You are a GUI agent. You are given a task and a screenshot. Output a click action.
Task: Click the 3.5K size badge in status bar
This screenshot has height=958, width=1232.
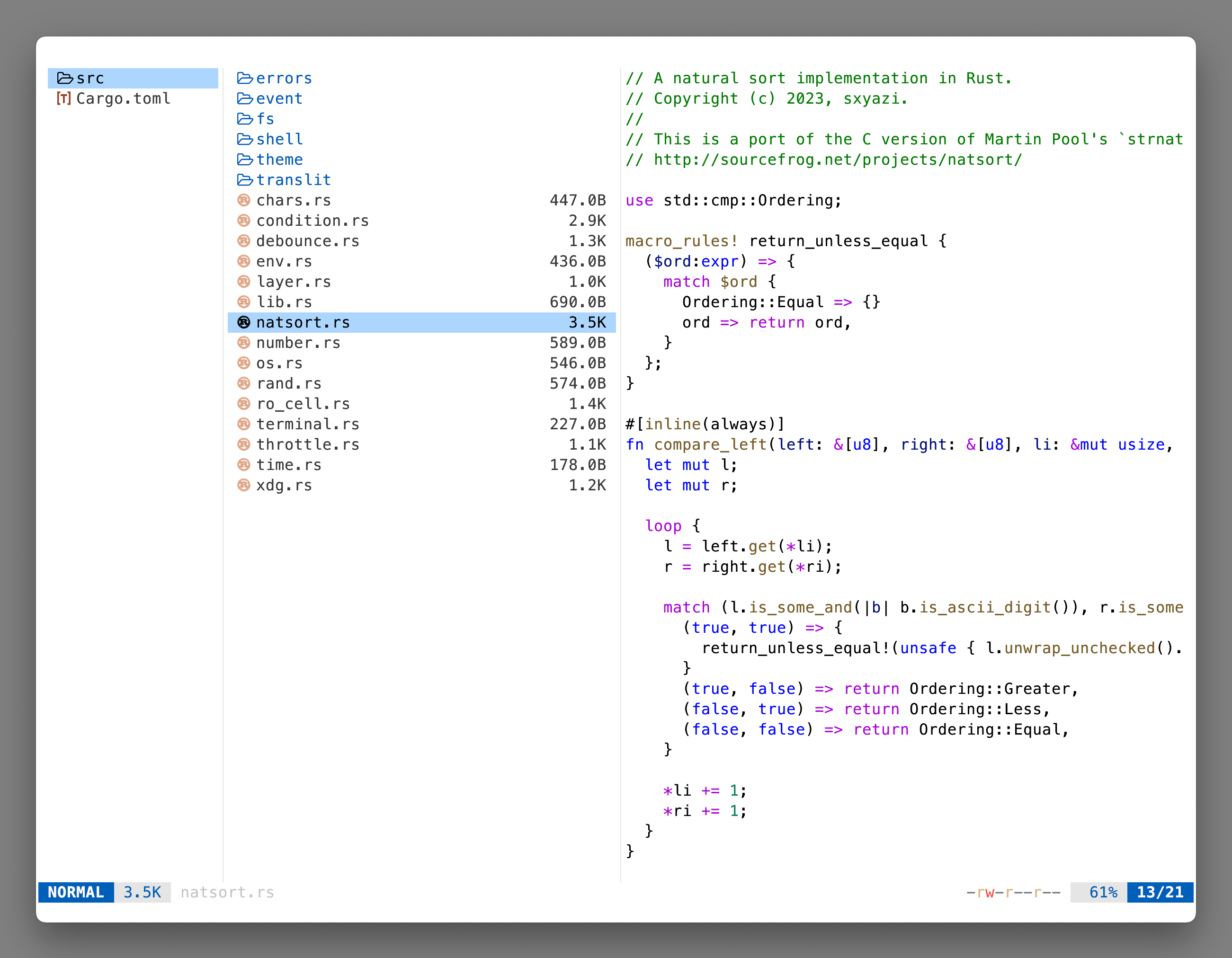point(142,891)
